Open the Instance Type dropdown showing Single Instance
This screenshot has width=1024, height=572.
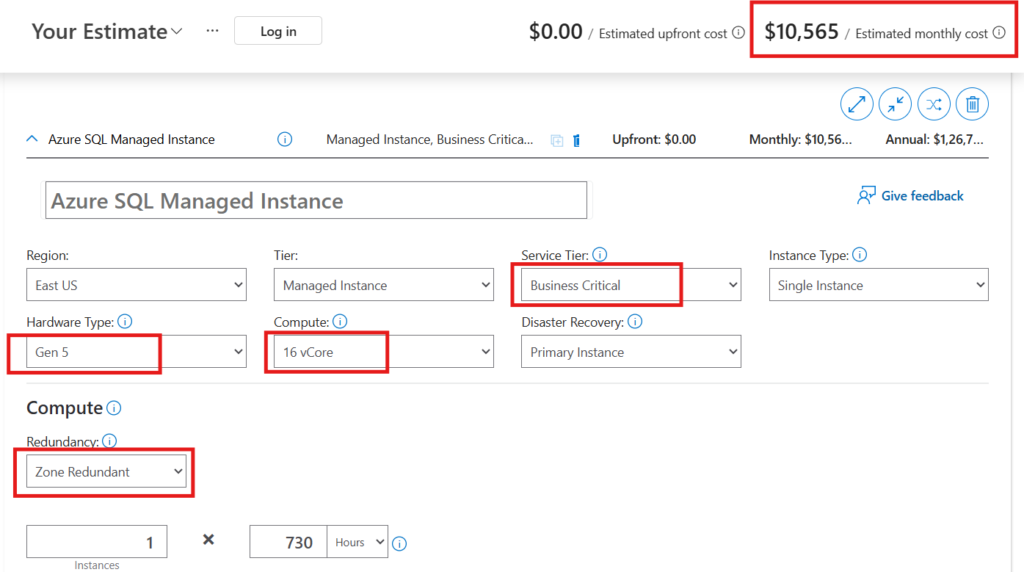878,285
